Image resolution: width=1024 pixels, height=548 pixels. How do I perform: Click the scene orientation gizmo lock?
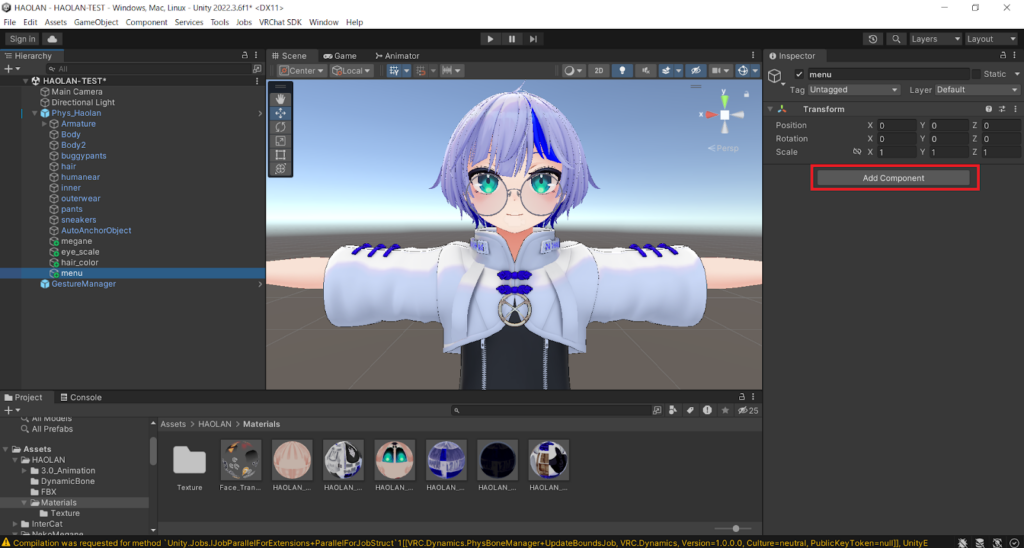[746, 94]
